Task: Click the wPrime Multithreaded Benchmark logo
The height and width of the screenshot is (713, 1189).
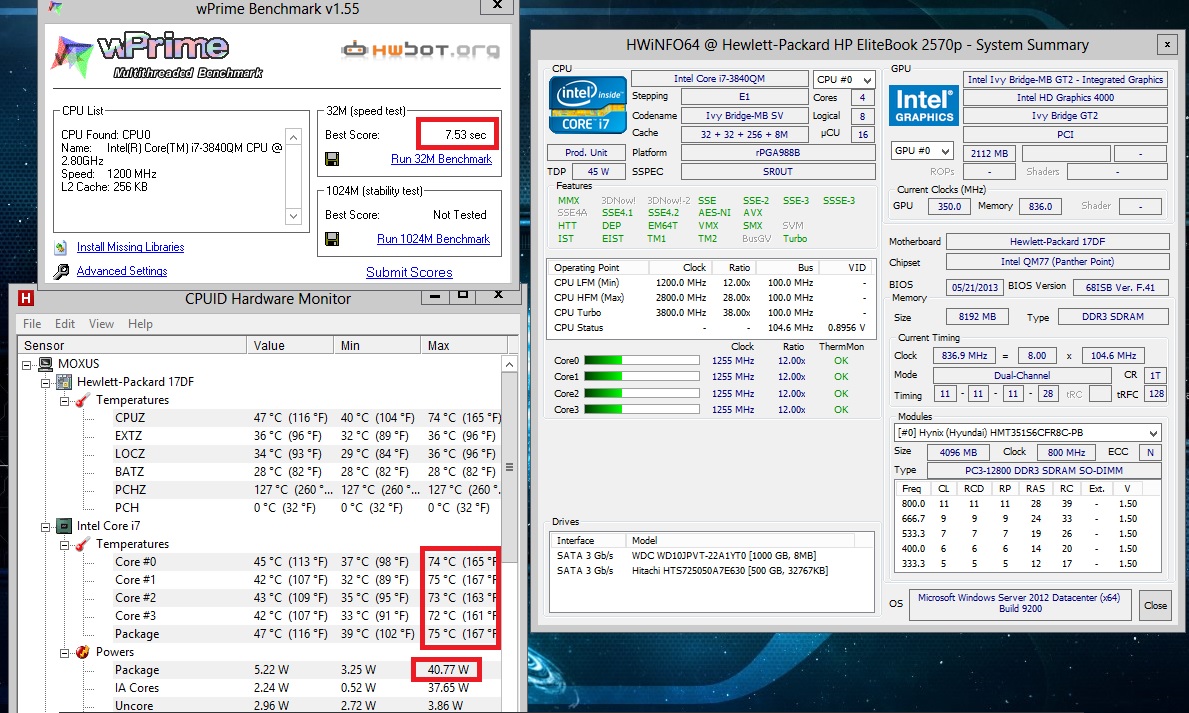Action: coord(156,55)
